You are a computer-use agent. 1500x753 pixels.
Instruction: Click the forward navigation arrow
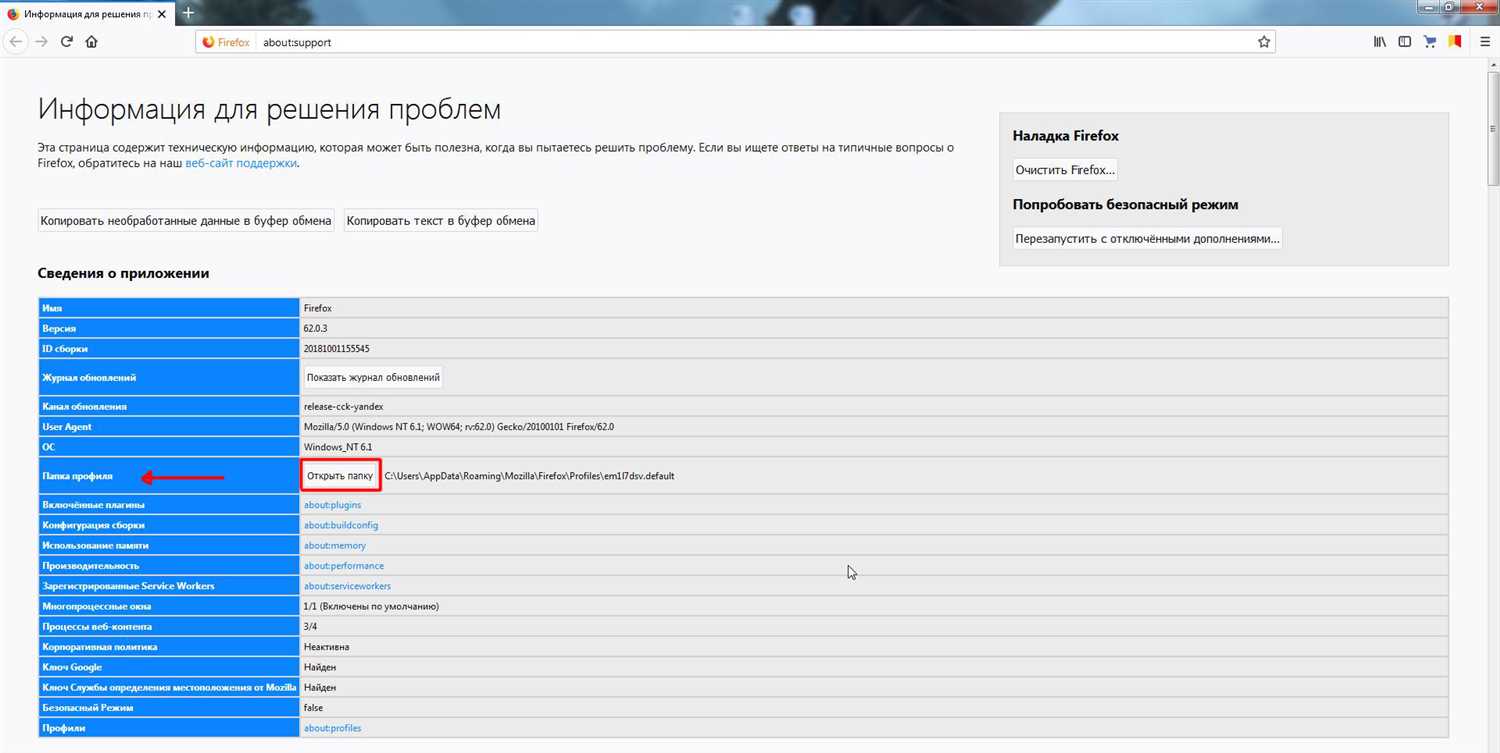point(42,42)
